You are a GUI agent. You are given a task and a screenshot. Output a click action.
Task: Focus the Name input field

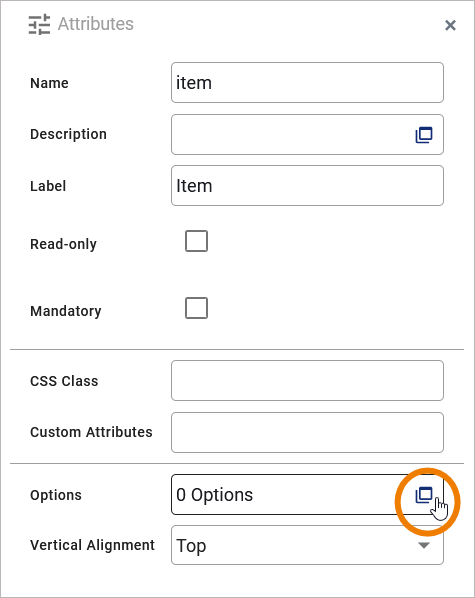coord(308,83)
